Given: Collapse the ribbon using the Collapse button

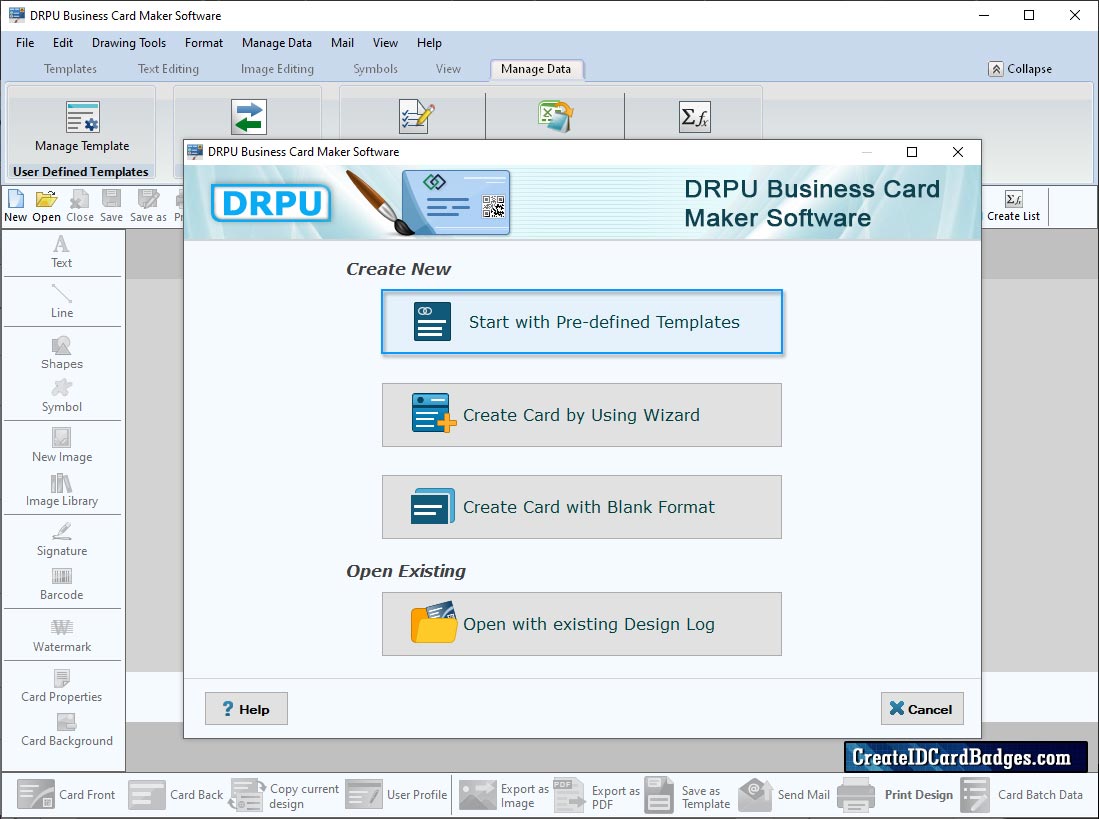Looking at the screenshot, I should (x=1020, y=69).
